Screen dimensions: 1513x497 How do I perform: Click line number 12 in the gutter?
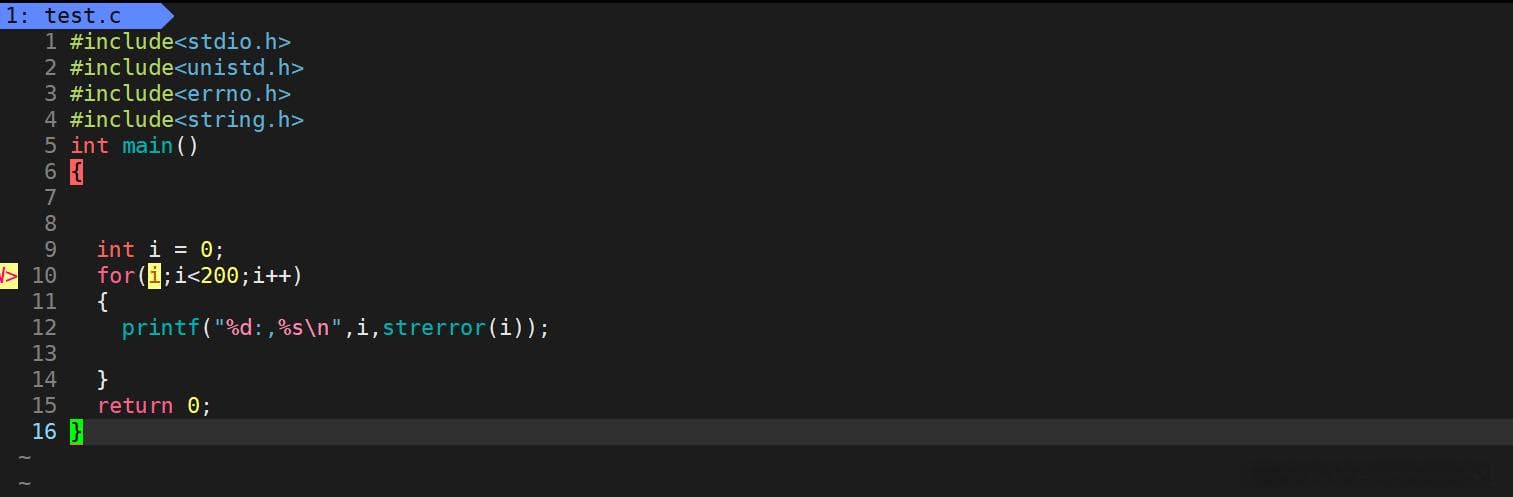click(x=44, y=327)
